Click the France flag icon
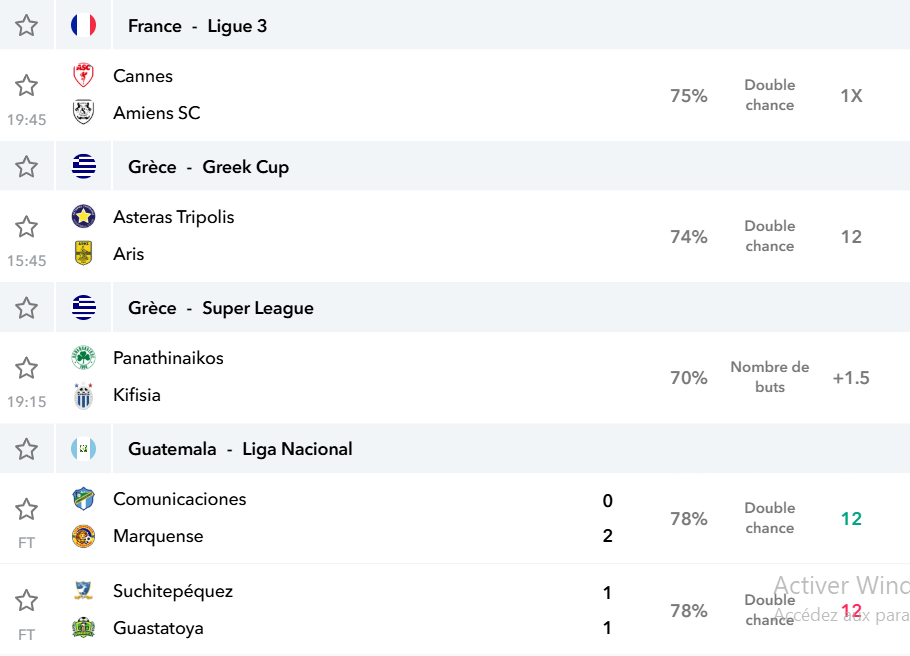This screenshot has height=656, width=910. tap(84, 26)
